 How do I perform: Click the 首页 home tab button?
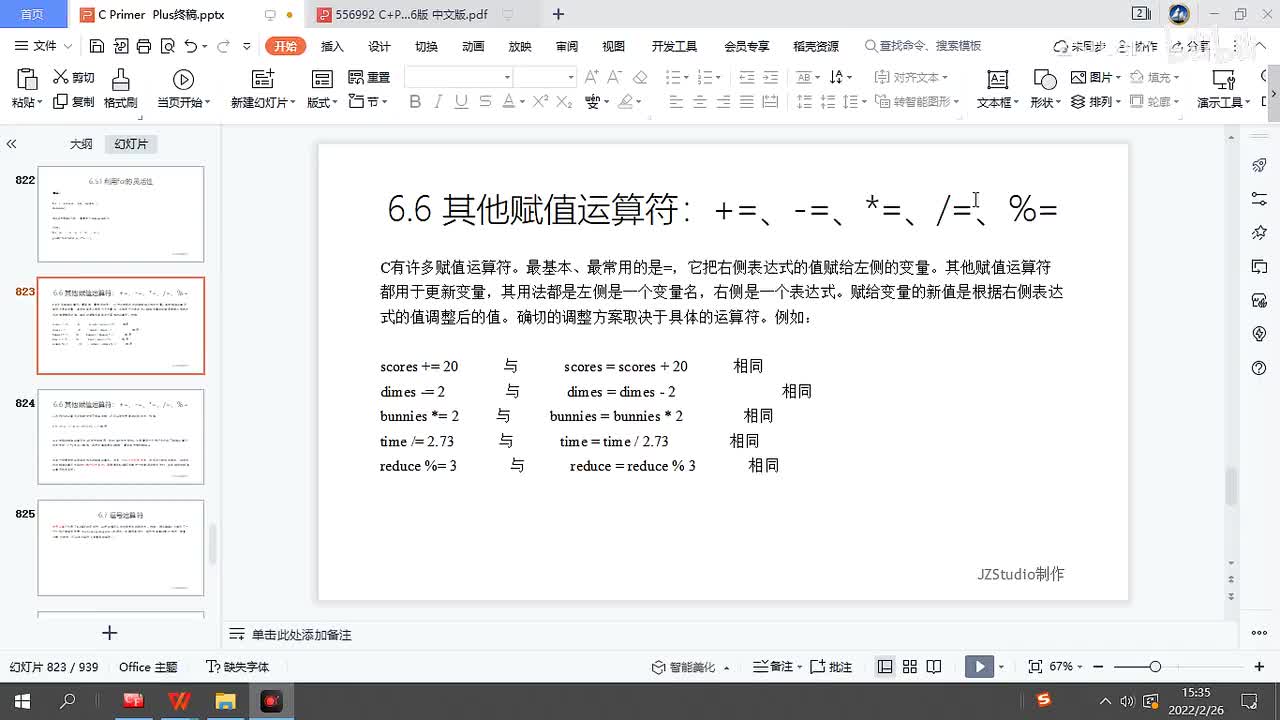[32, 15]
